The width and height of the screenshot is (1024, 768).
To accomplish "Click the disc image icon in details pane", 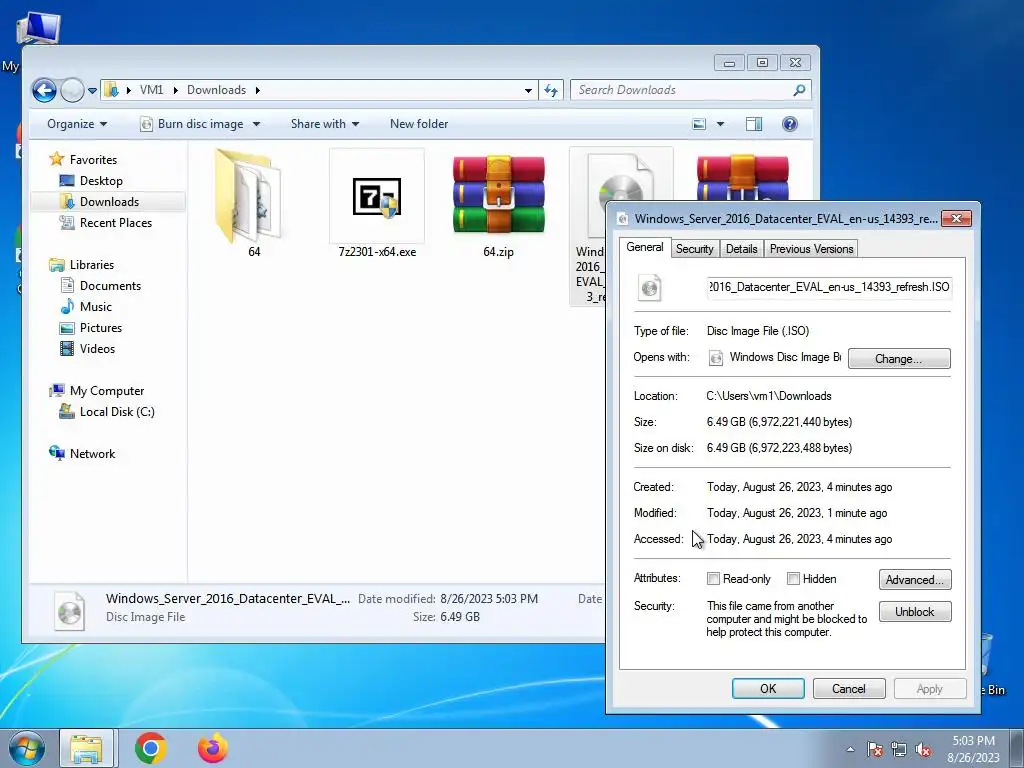I will (x=69, y=611).
